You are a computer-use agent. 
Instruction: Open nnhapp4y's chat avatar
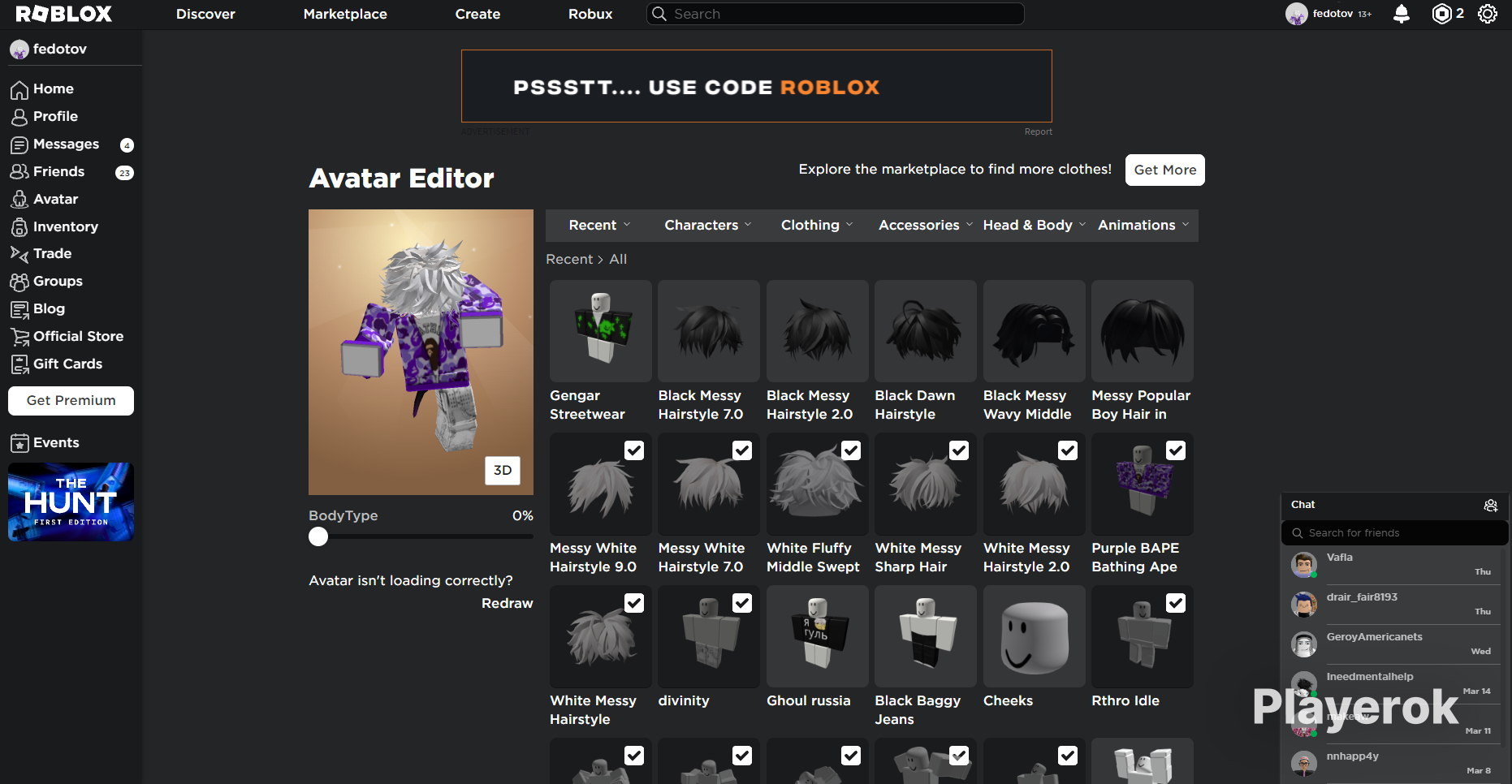[x=1304, y=764]
